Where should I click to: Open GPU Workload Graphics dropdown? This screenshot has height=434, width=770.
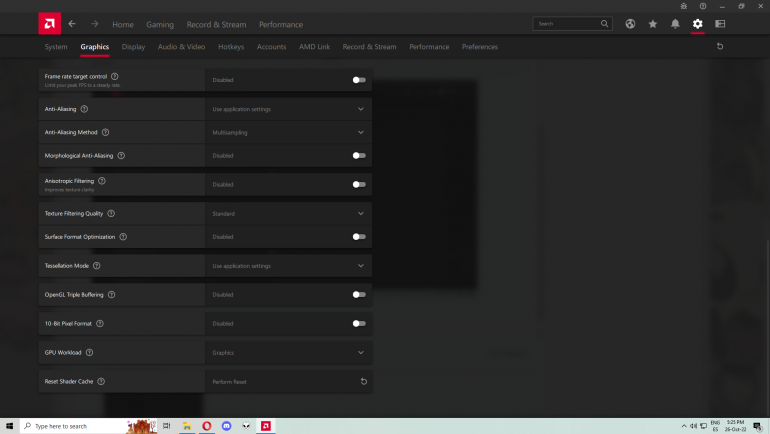(288, 353)
